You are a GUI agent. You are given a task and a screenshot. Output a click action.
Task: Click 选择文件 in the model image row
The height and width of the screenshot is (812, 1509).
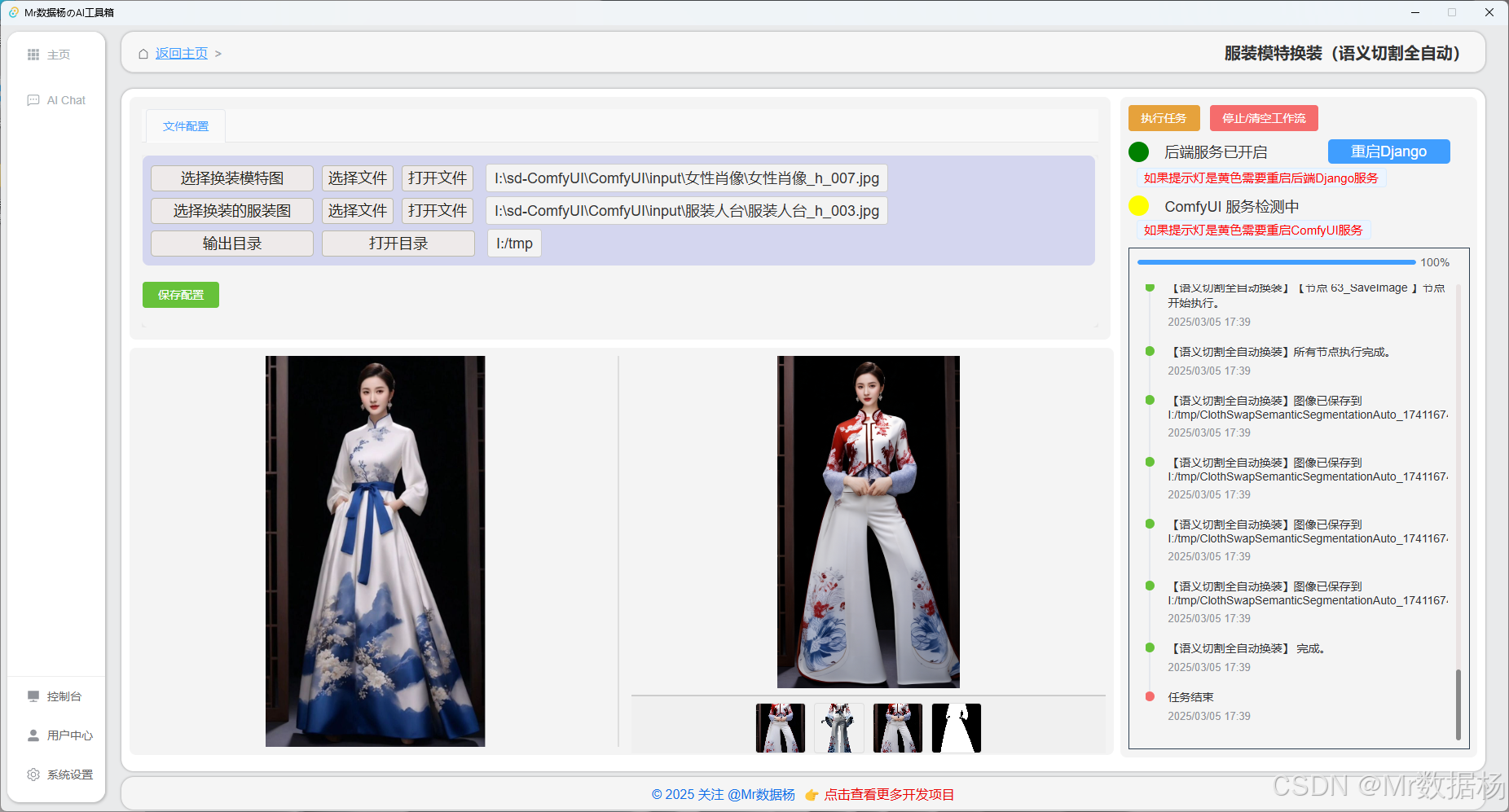pos(358,178)
